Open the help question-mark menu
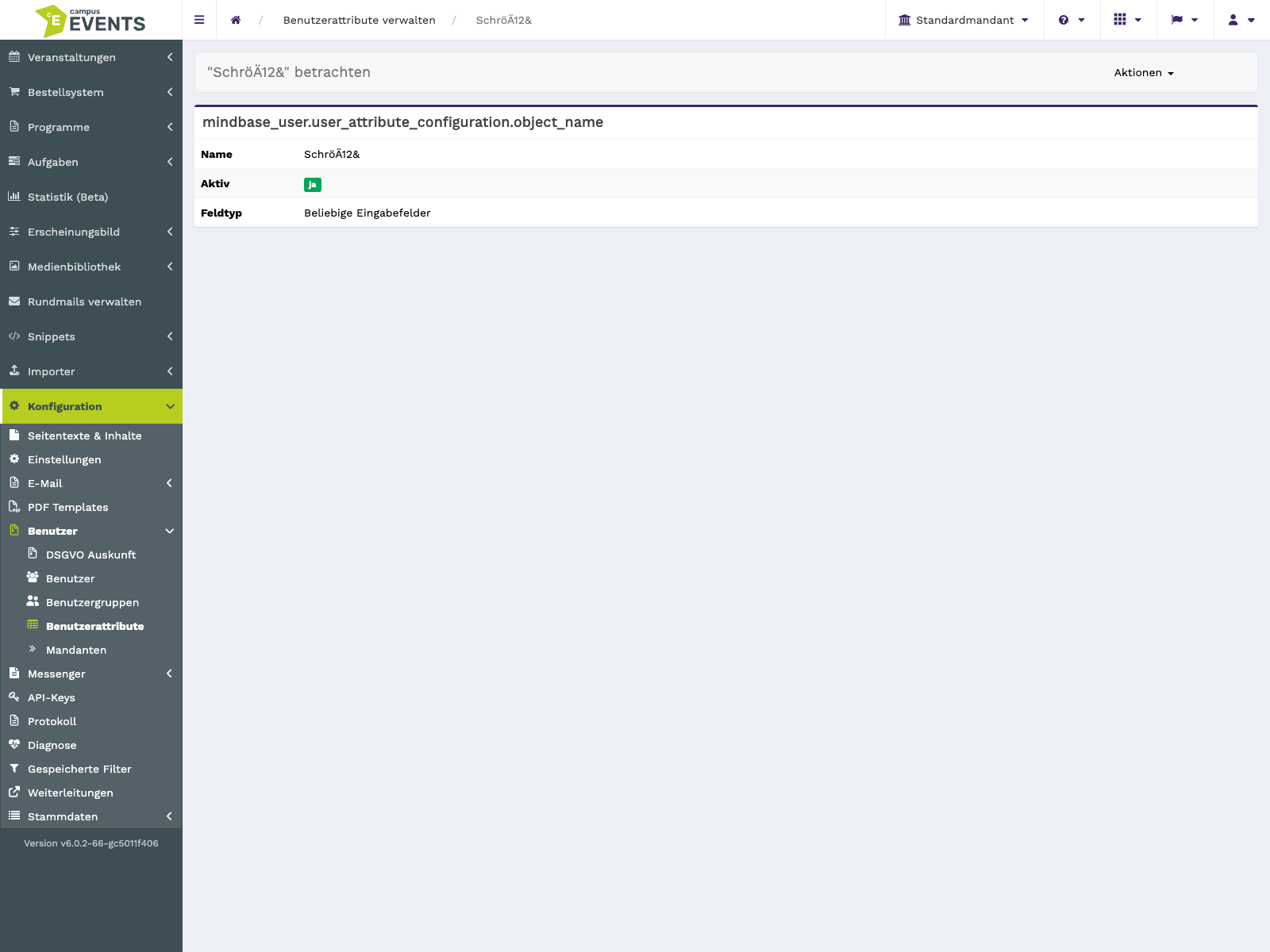Screen dimensions: 1270x952 pos(1072,20)
